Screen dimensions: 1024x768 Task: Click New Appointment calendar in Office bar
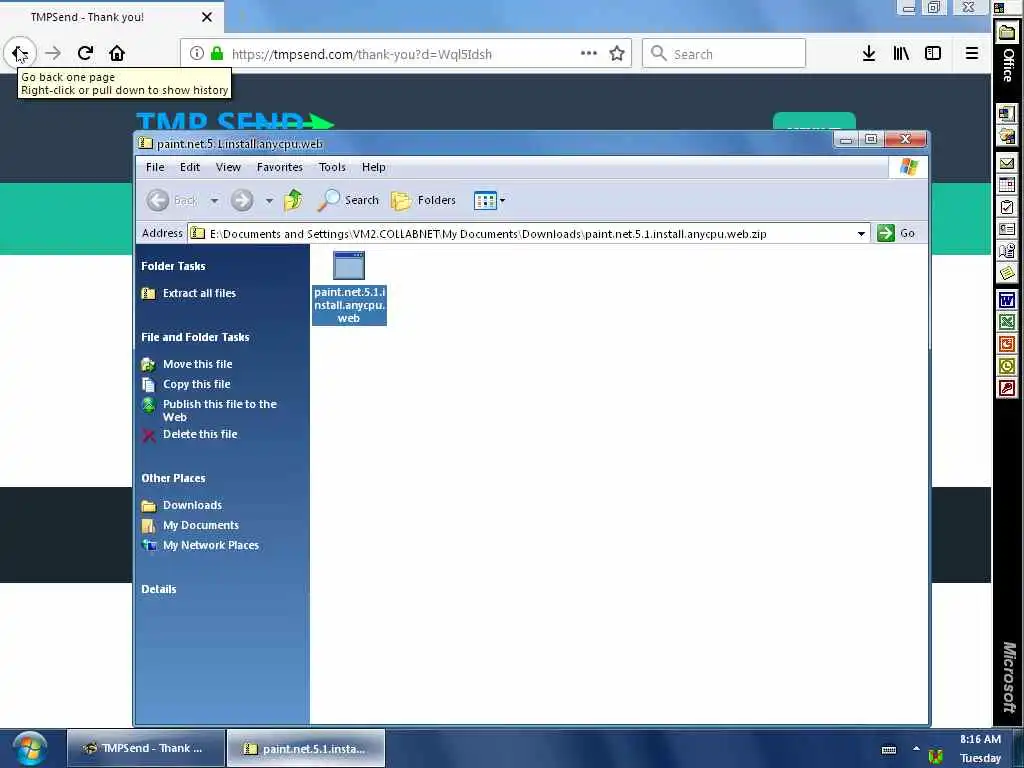[x=1006, y=185]
